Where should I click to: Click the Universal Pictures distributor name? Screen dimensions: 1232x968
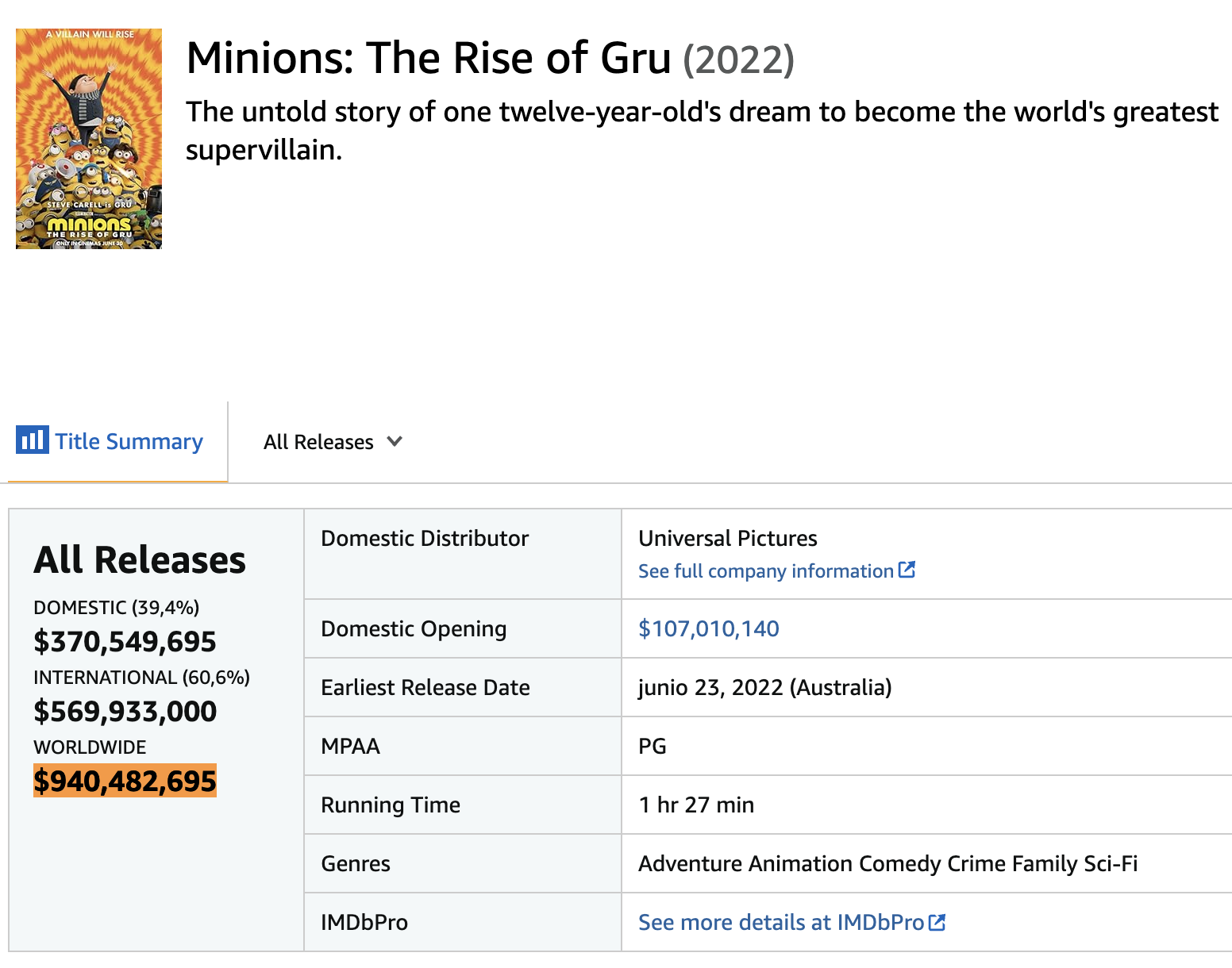(x=728, y=538)
